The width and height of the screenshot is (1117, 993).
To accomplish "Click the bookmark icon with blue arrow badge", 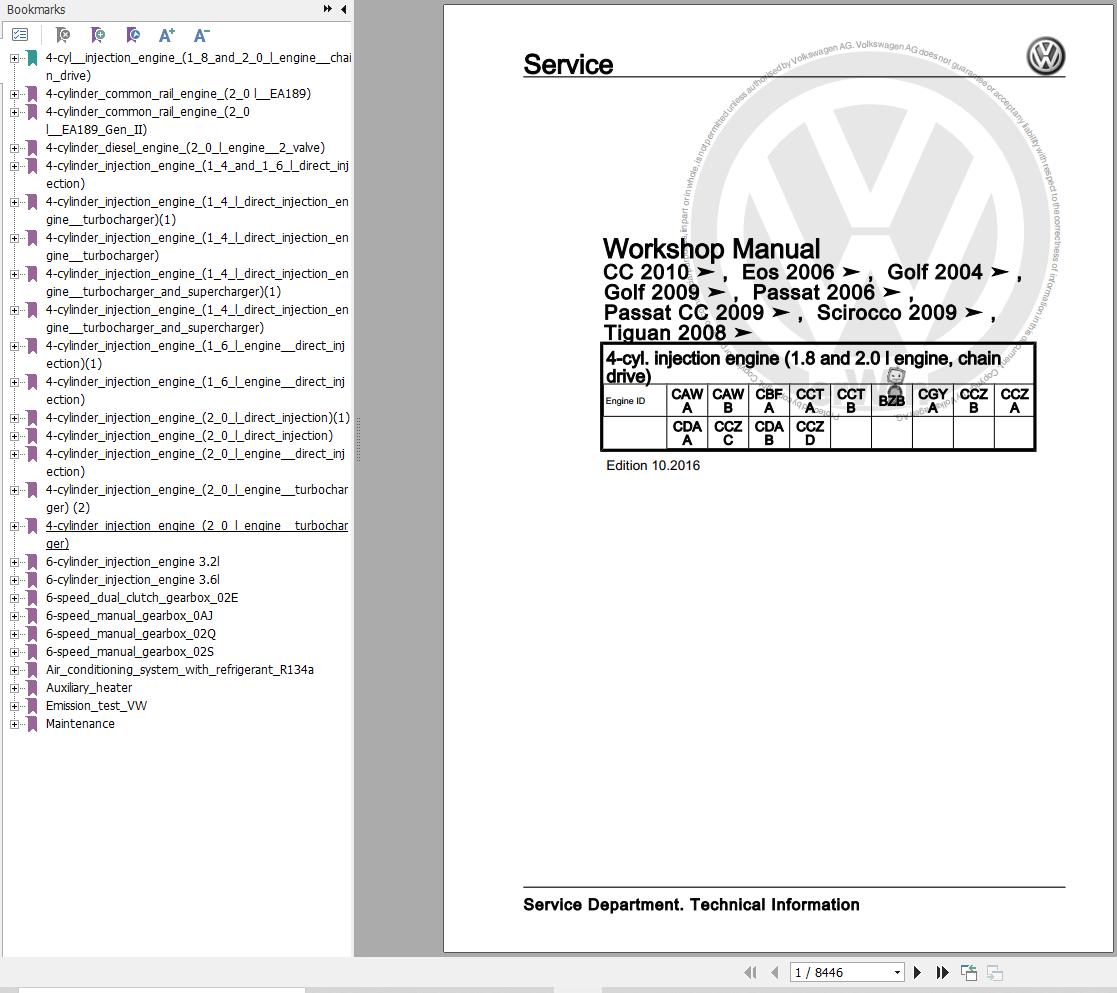I will 133,34.
